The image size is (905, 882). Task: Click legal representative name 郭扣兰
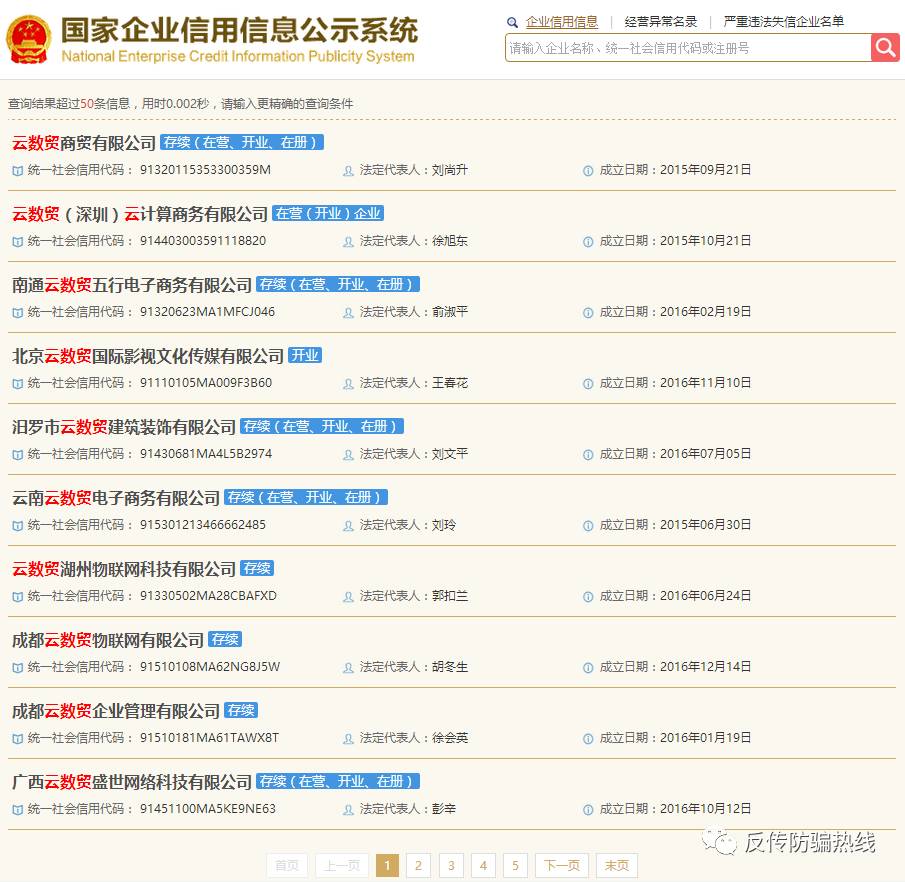pyautogui.click(x=450, y=596)
